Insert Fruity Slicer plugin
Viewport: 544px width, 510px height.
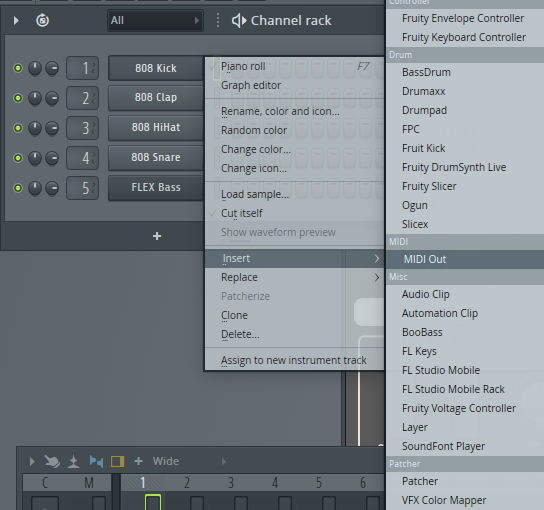click(x=465, y=187)
